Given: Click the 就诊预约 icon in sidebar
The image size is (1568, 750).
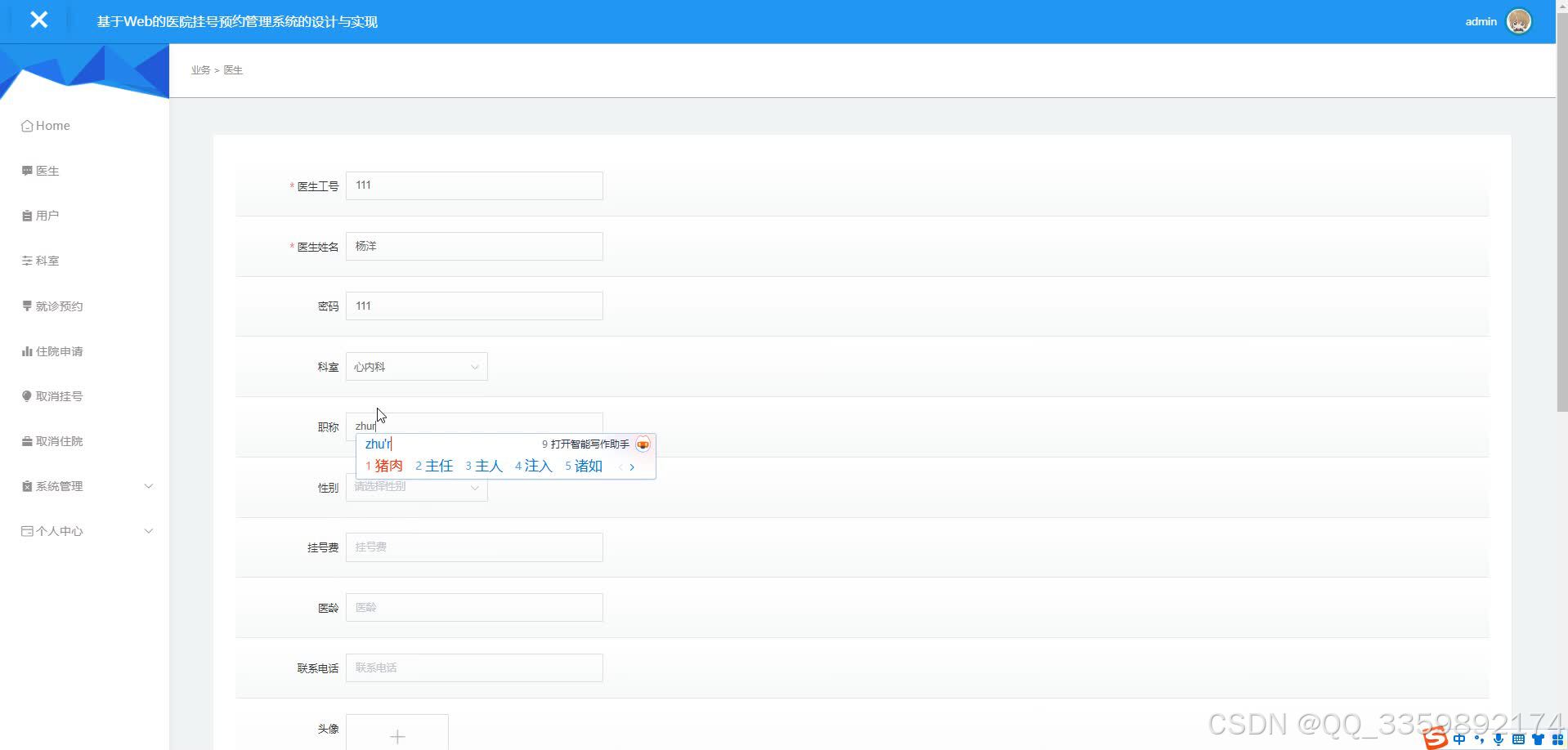Looking at the screenshot, I should pos(27,306).
